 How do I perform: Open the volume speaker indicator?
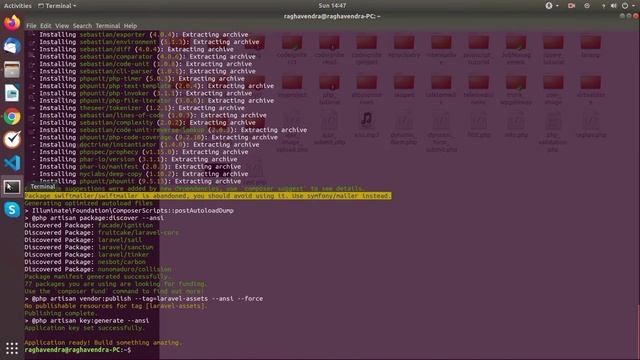(613, 6)
